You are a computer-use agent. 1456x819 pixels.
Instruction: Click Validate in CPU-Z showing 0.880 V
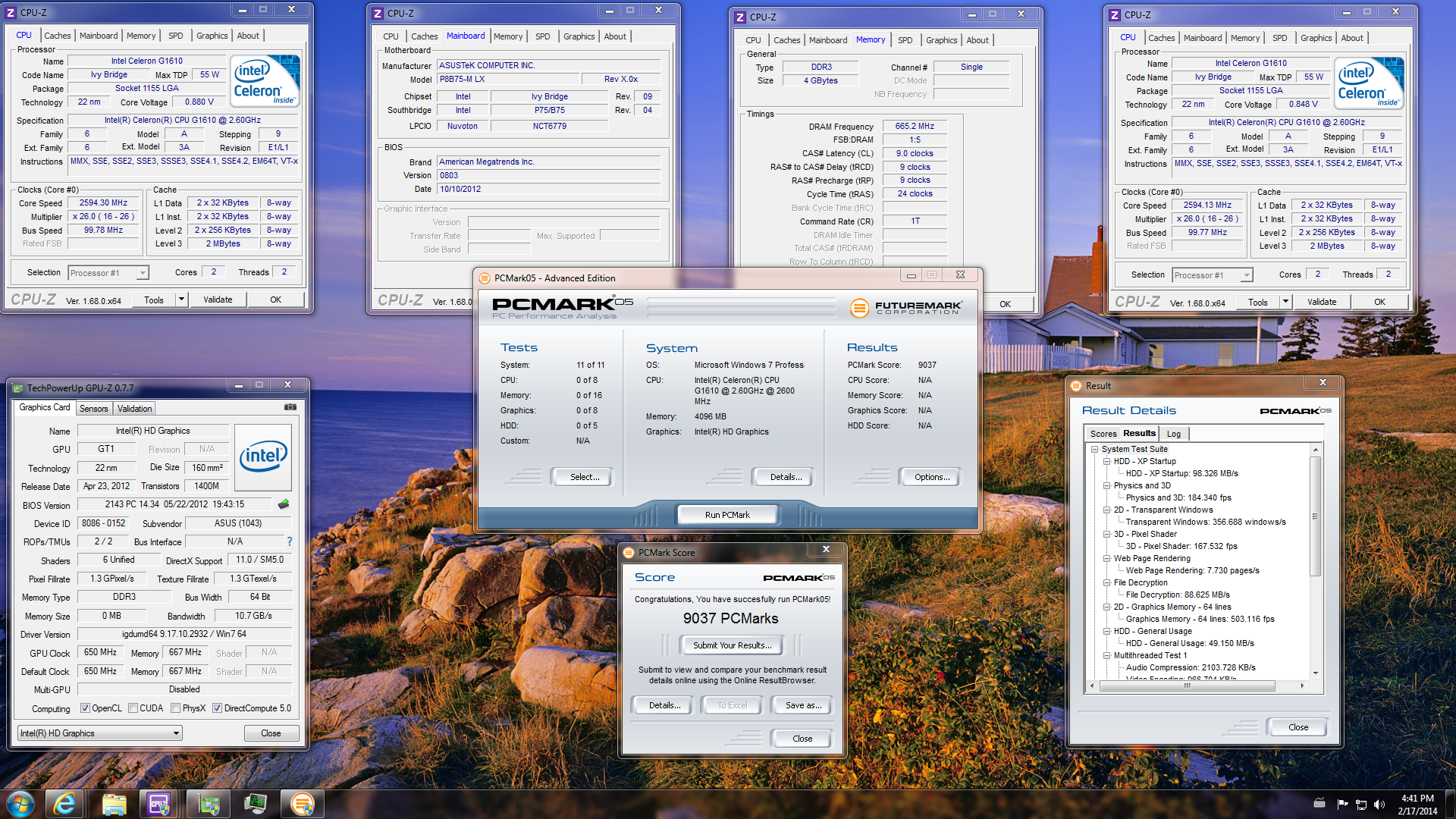pos(218,300)
